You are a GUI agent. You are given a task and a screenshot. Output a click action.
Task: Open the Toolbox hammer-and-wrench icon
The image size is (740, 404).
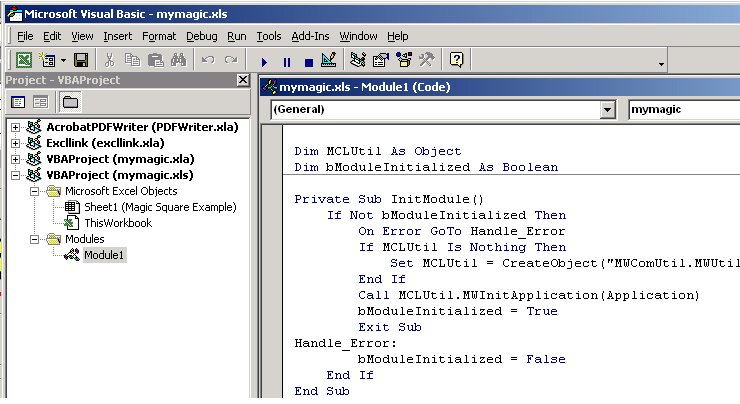point(427,60)
